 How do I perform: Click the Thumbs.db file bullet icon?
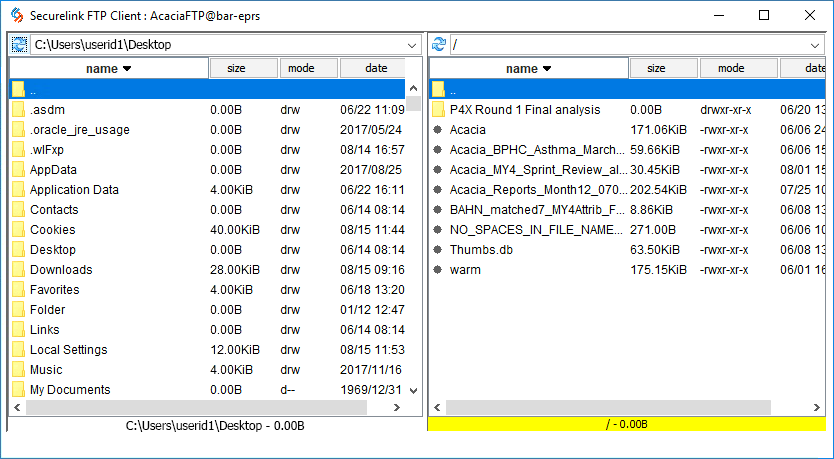coord(438,250)
